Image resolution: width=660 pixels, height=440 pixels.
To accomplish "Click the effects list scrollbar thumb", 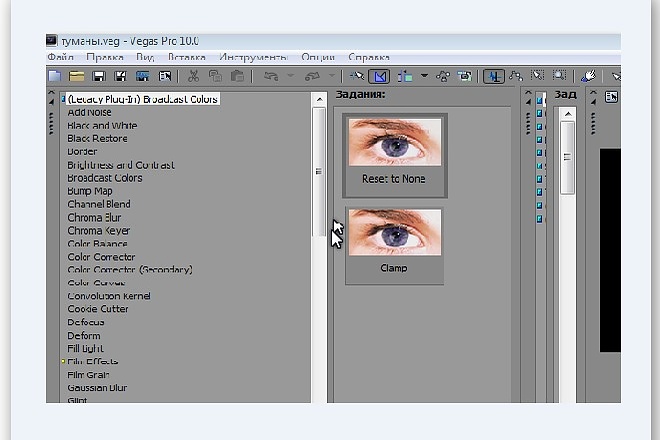I will pyautogui.click(x=319, y=172).
